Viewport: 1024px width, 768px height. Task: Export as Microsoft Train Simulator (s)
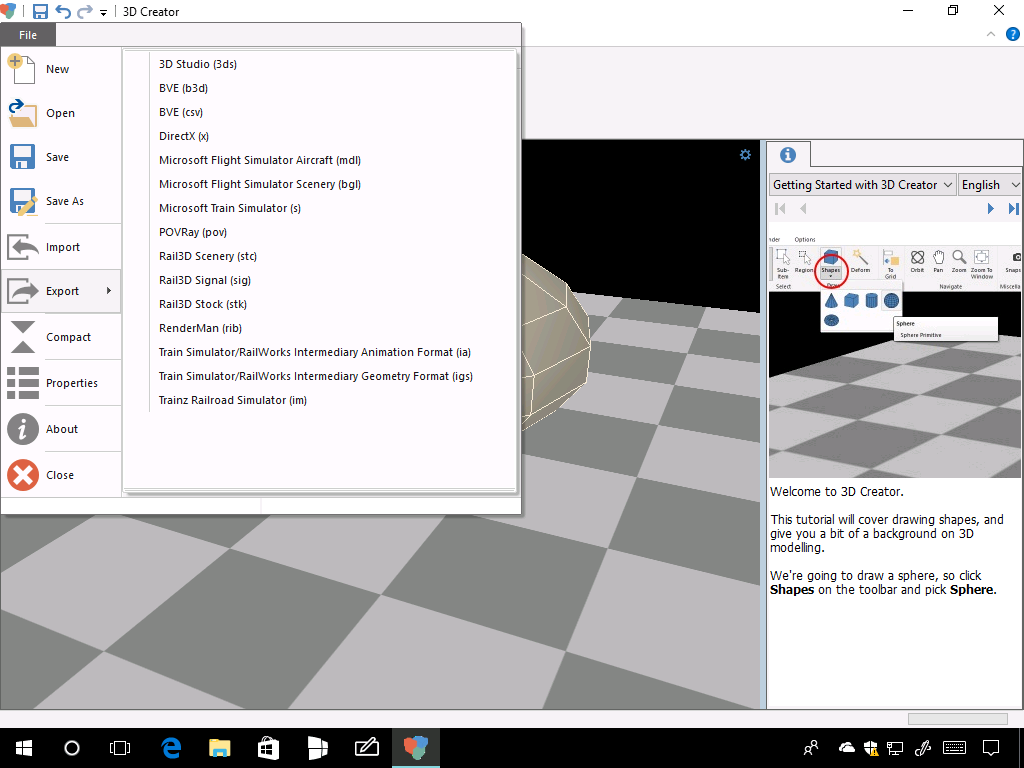point(230,208)
